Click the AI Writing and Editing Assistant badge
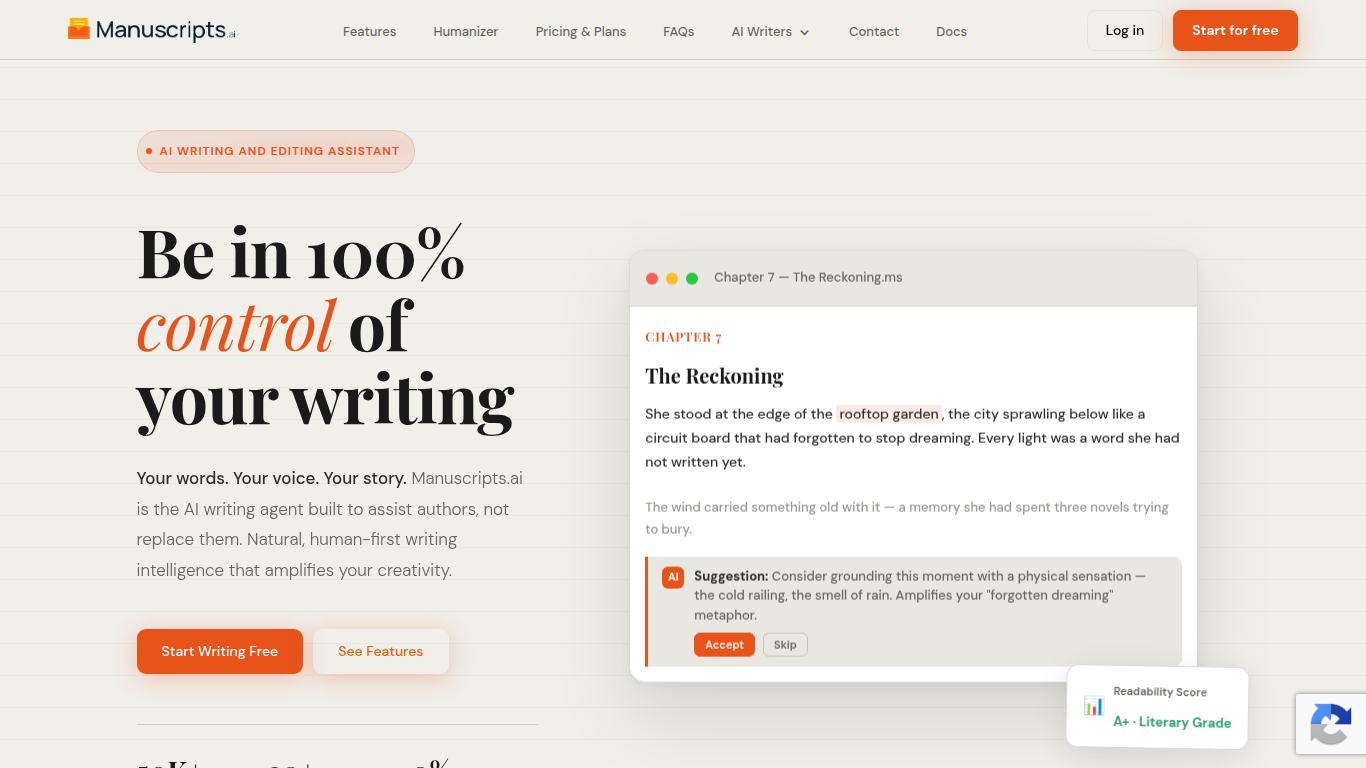The image size is (1366, 768). coord(276,151)
